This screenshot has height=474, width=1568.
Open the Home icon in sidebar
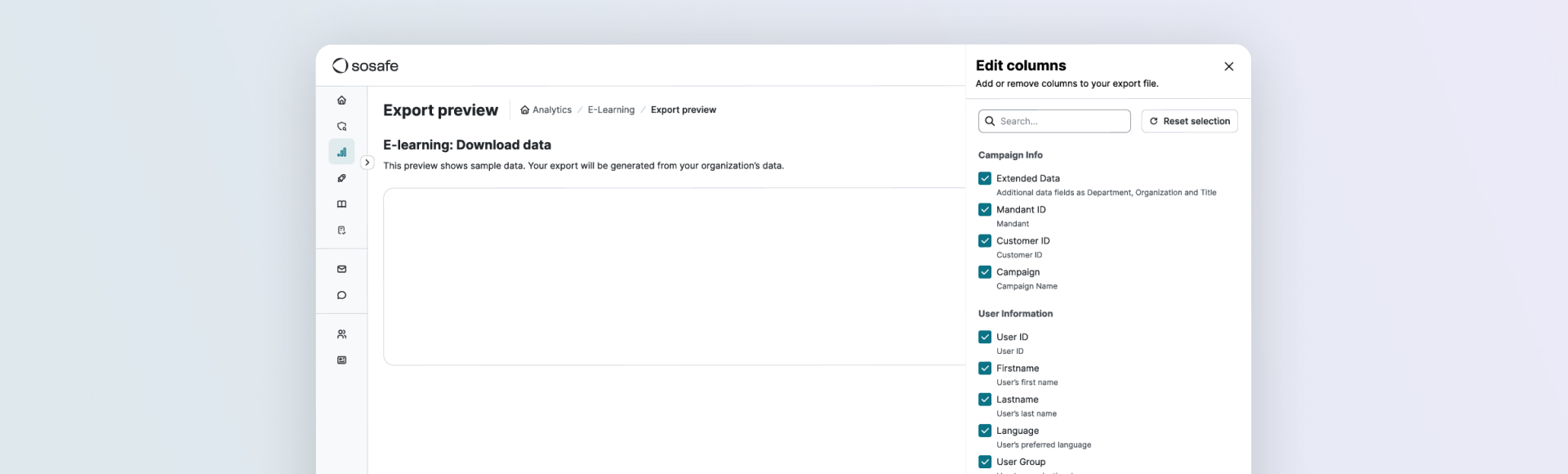[x=341, y=101]
